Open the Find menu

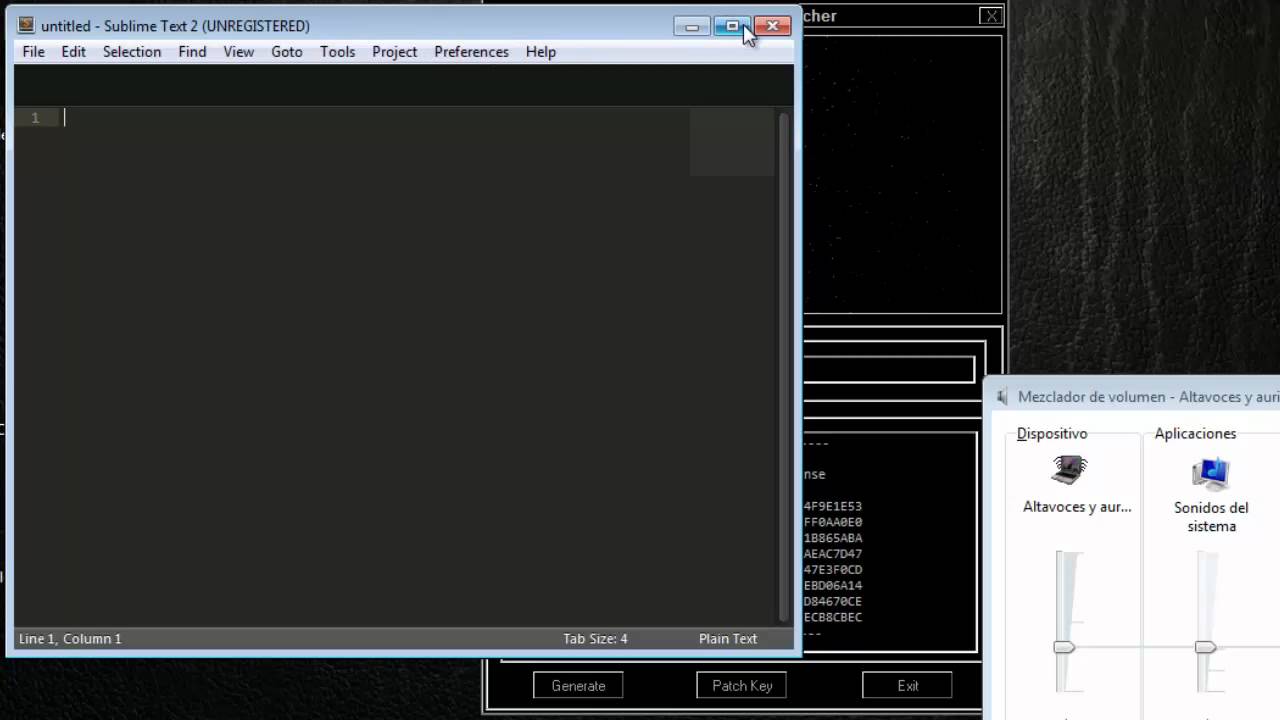(192, 52)
